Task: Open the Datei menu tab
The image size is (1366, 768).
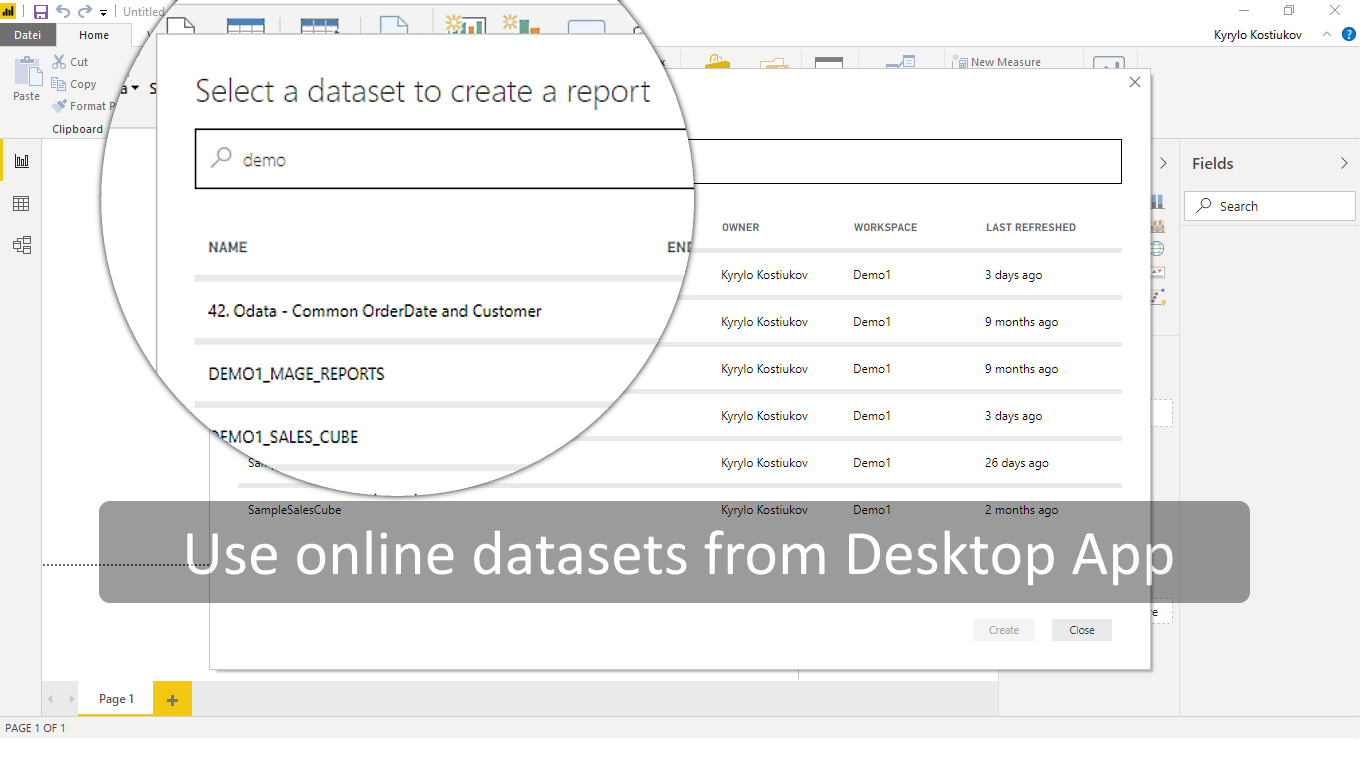Action: coord(28,33)
